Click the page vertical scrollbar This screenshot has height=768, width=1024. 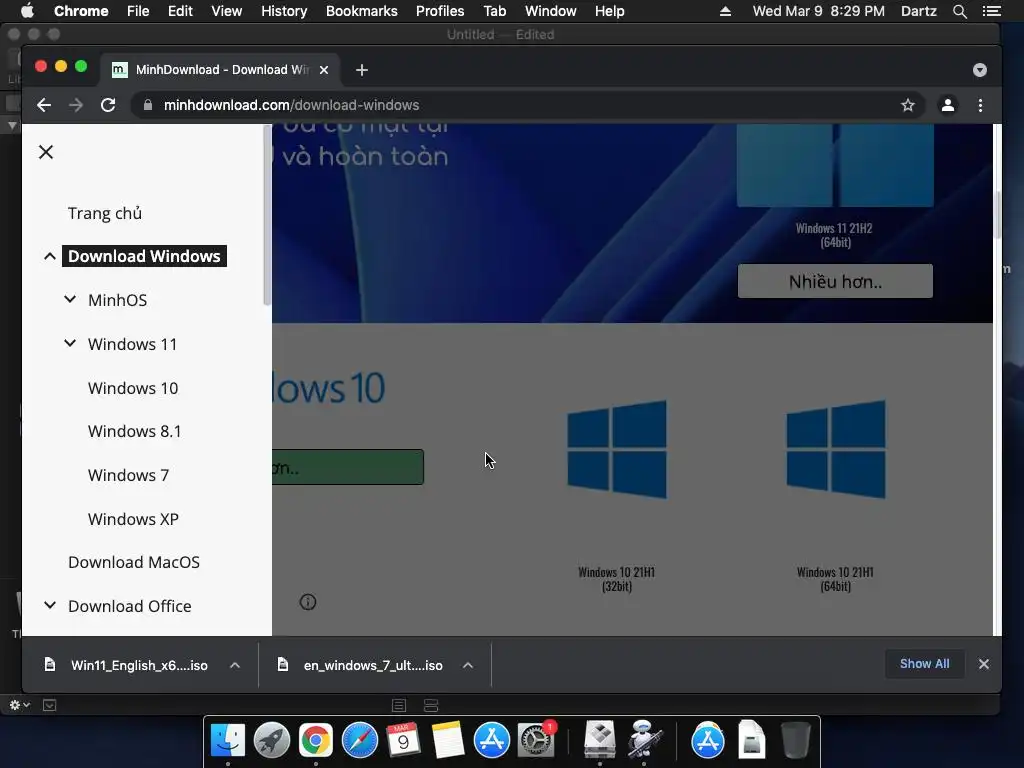(x=997, y=216)
